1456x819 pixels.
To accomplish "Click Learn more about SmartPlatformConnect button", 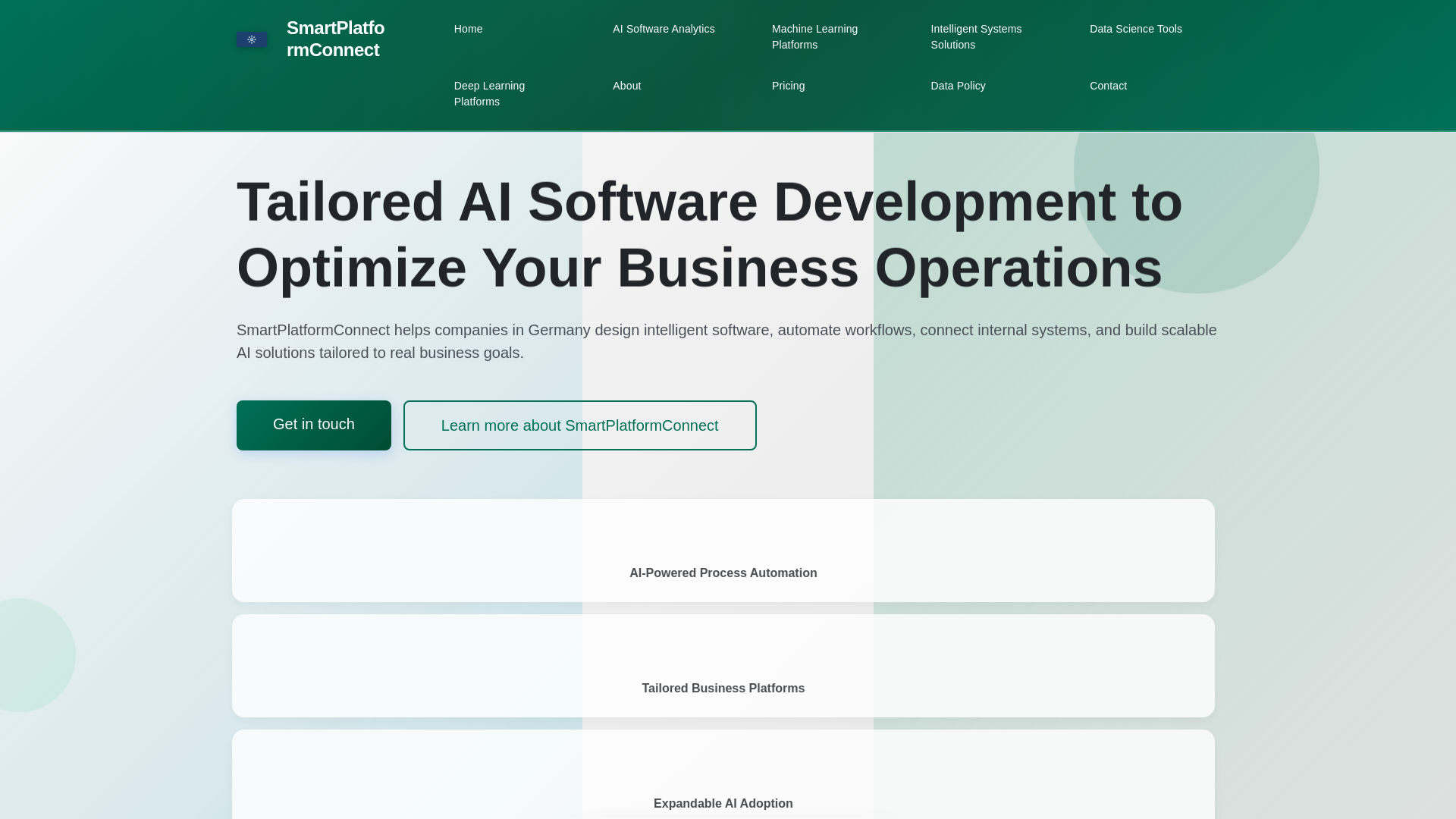I will click(580, 425).
